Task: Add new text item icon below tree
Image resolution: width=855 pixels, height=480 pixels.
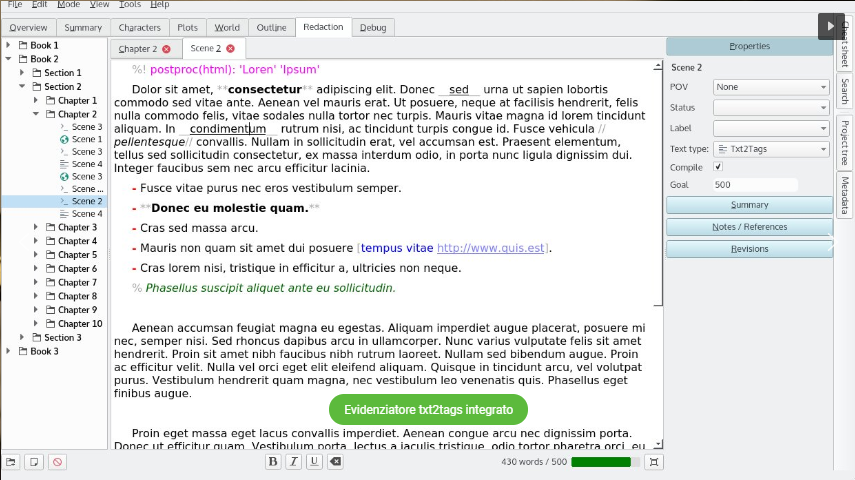Action: (34, 462)
